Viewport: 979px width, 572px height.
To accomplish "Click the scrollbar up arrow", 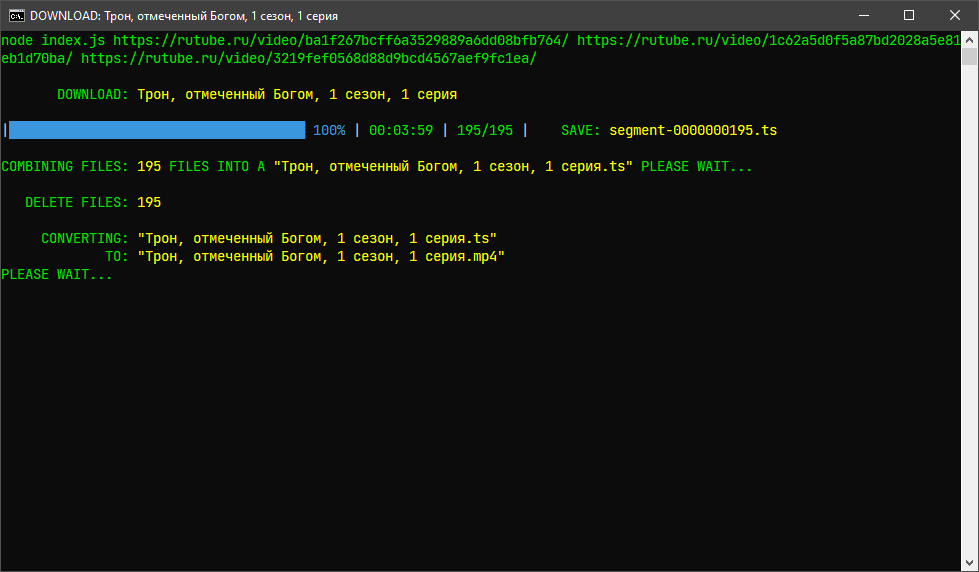I will tap(970, 40).
